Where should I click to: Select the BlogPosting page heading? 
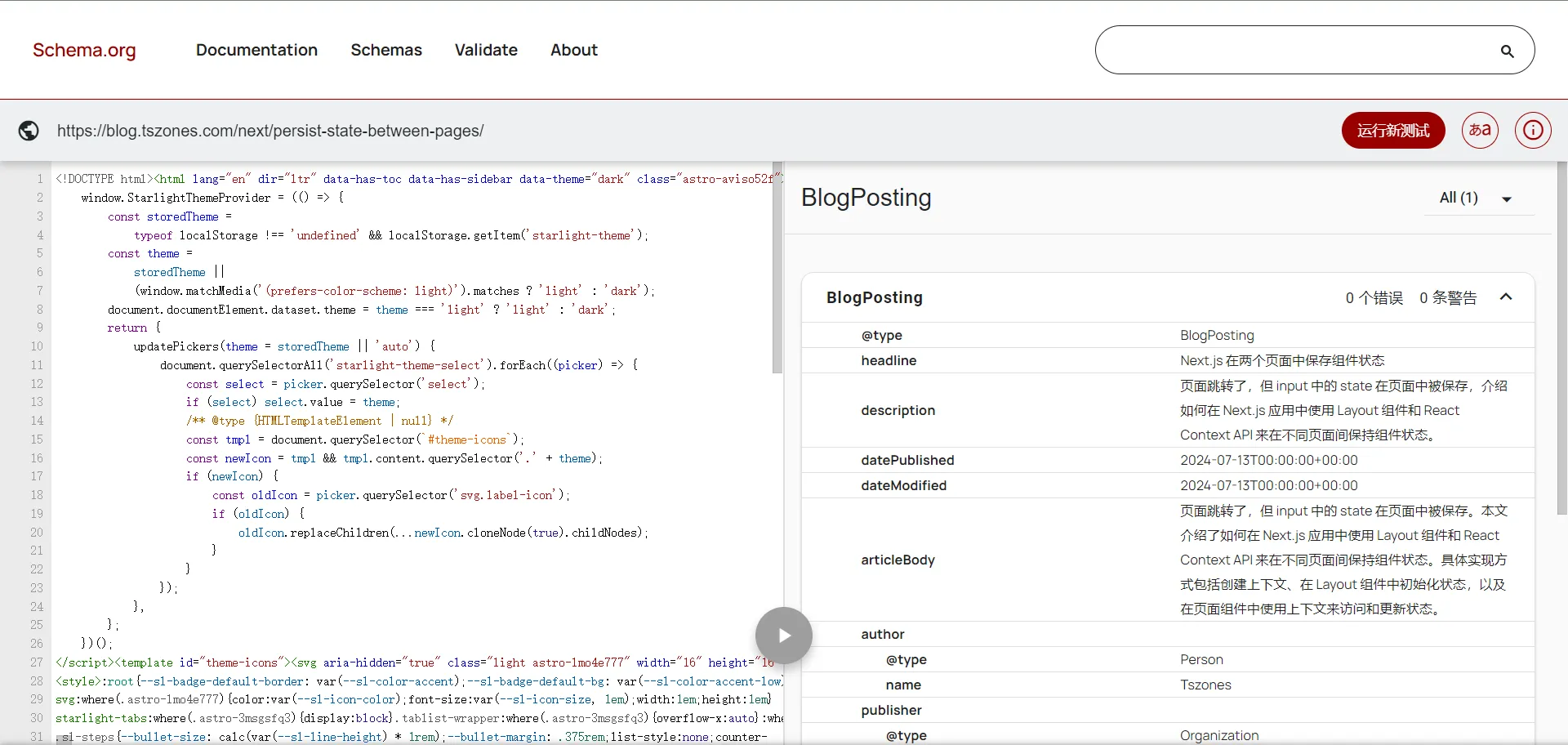pyautogui.click(x=866, y=198)
